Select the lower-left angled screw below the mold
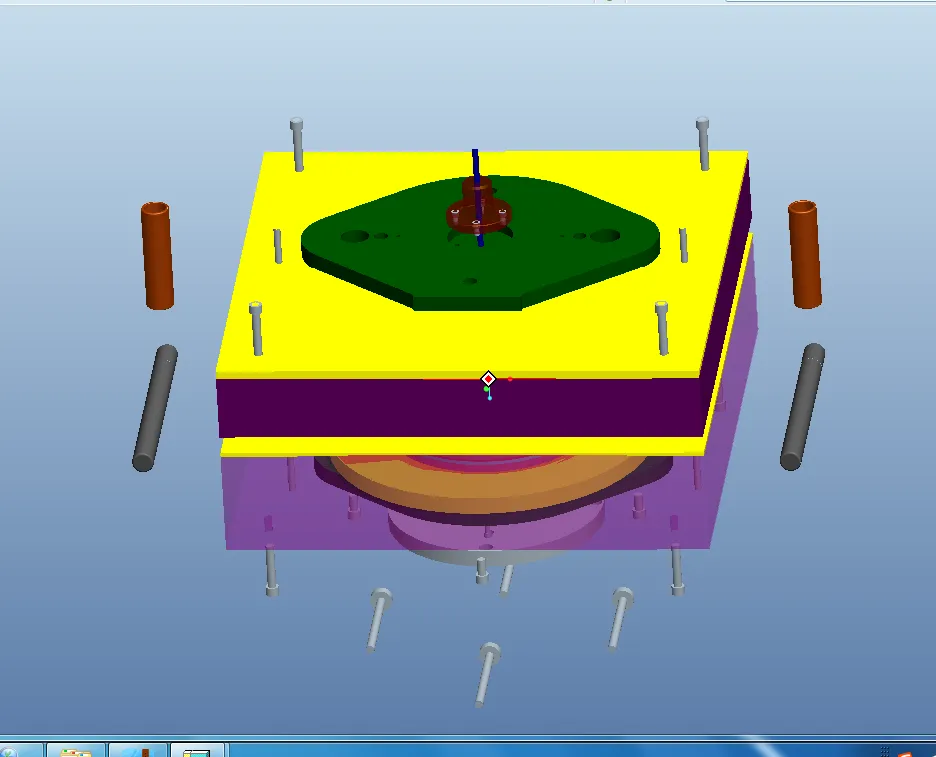The width and height of the screenshot is (936, 757). point(378,620)
